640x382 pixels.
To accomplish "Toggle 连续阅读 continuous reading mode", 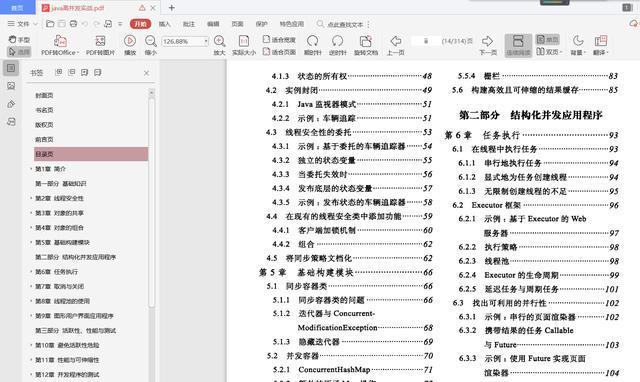I will click(x=518, y=45).
